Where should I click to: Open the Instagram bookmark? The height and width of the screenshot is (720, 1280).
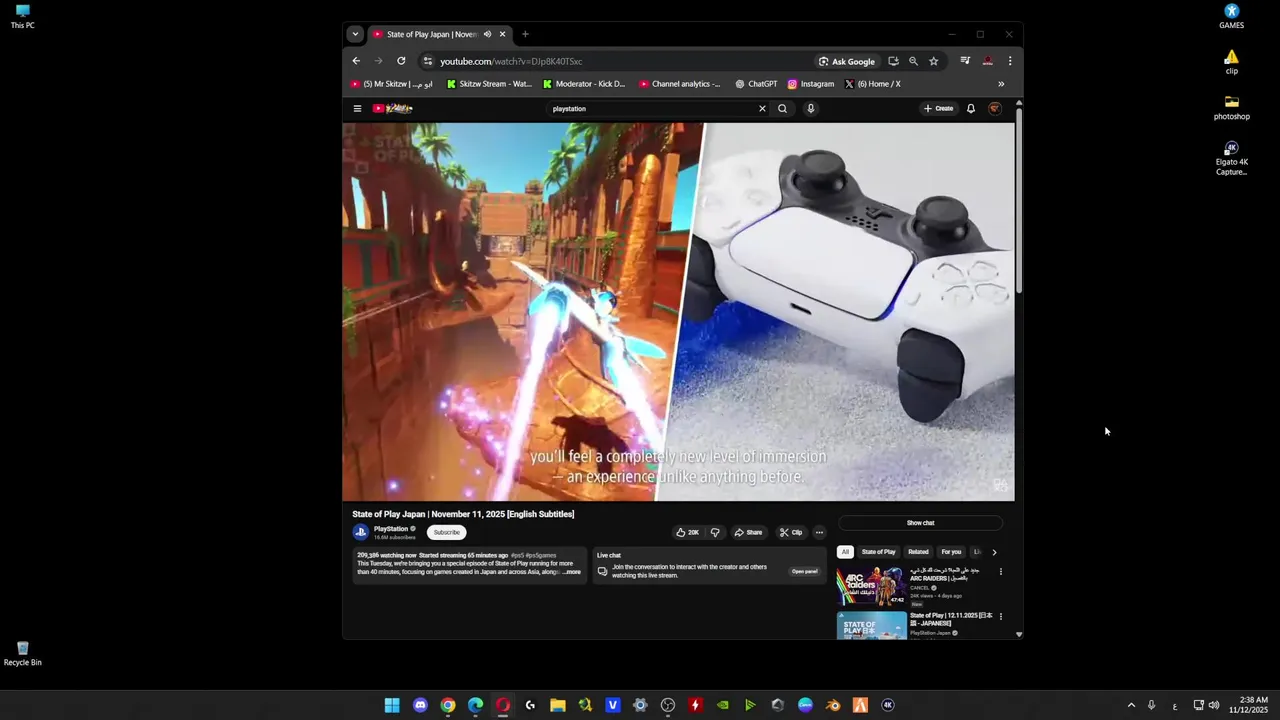click(811, 84)
